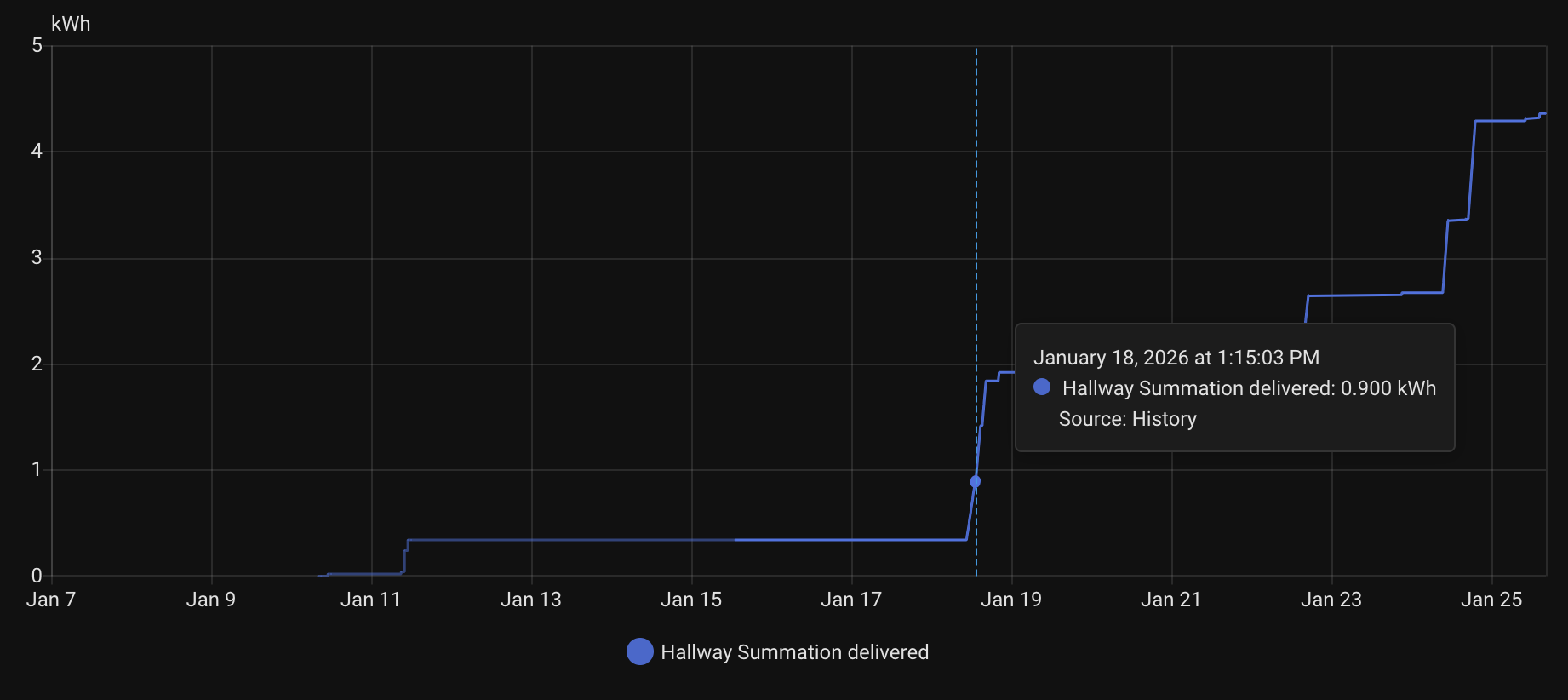Click the Jan 19 x-axis label
This screenshot has height=700, width=1568.
(1010, 600)
